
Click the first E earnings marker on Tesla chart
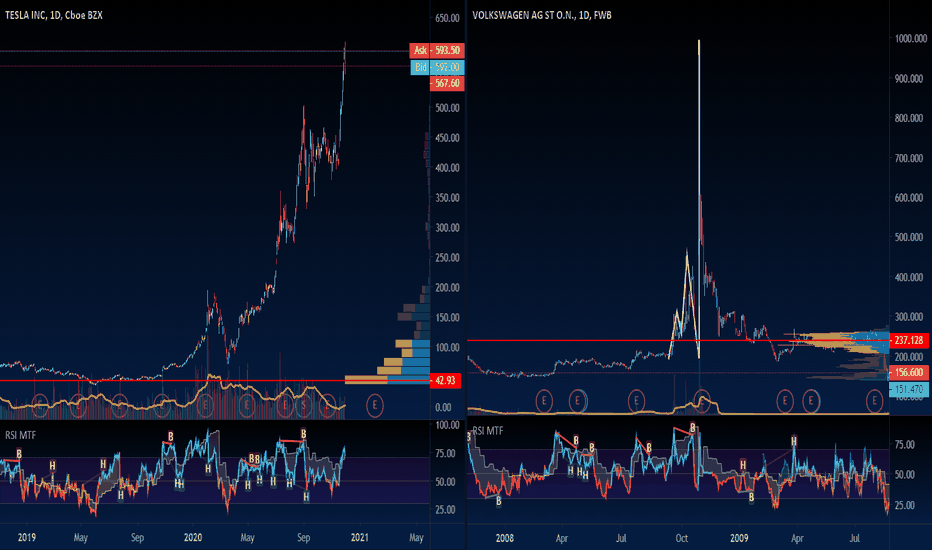tap(39, 406)
